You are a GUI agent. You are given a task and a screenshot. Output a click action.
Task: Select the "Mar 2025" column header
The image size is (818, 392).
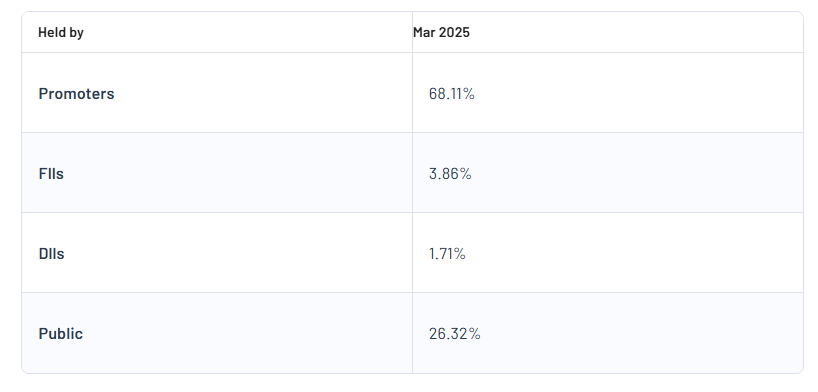tap(441, 32)
